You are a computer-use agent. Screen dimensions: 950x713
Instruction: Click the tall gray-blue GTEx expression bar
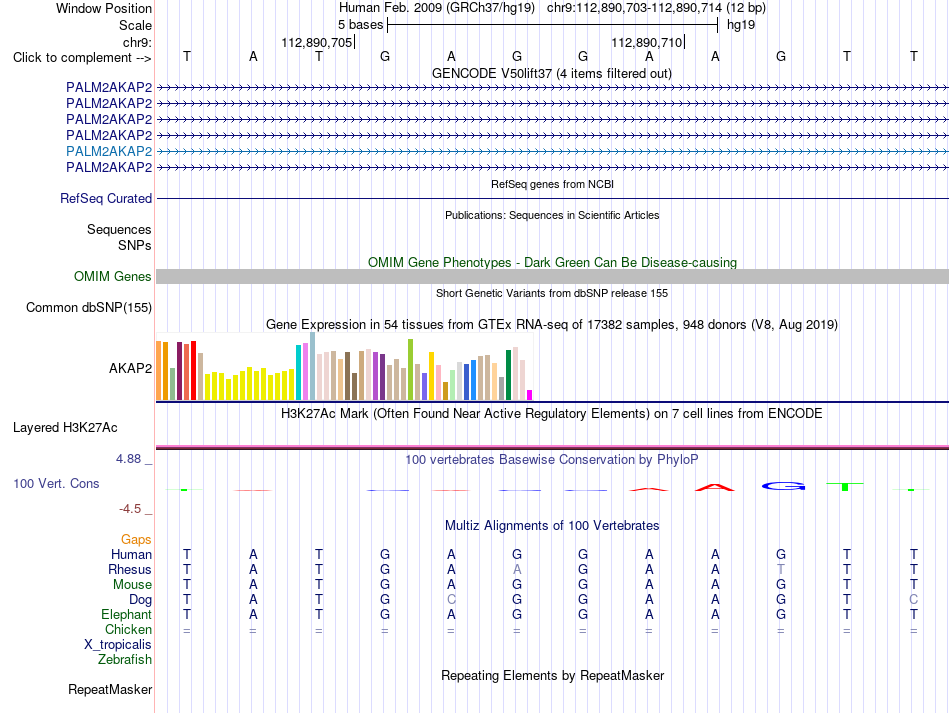pos(313,366)
